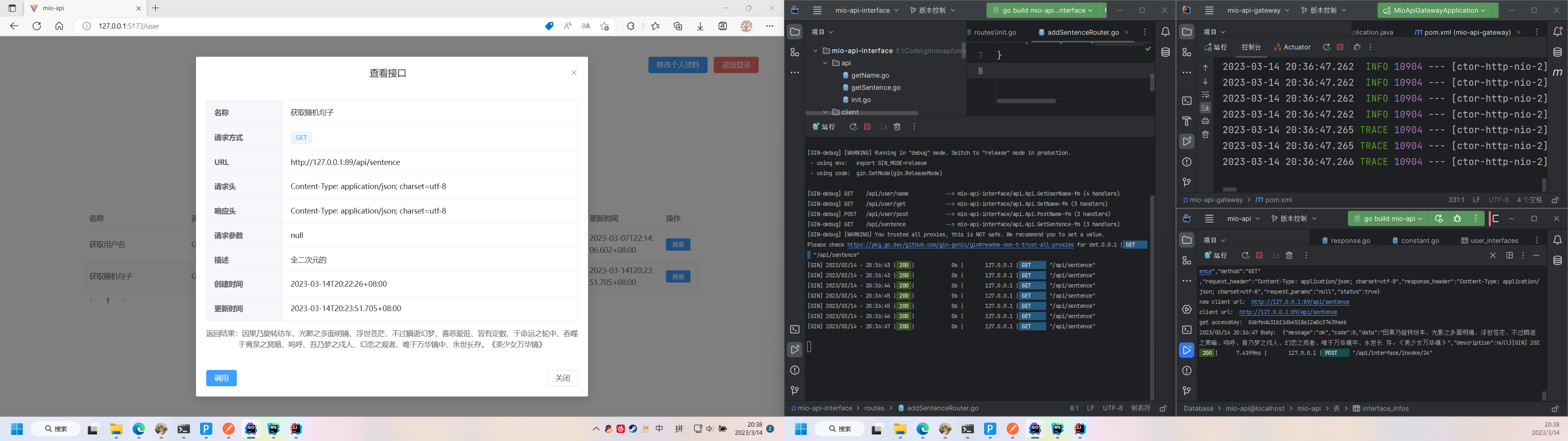Collapse the api folder in project tree

825,63
